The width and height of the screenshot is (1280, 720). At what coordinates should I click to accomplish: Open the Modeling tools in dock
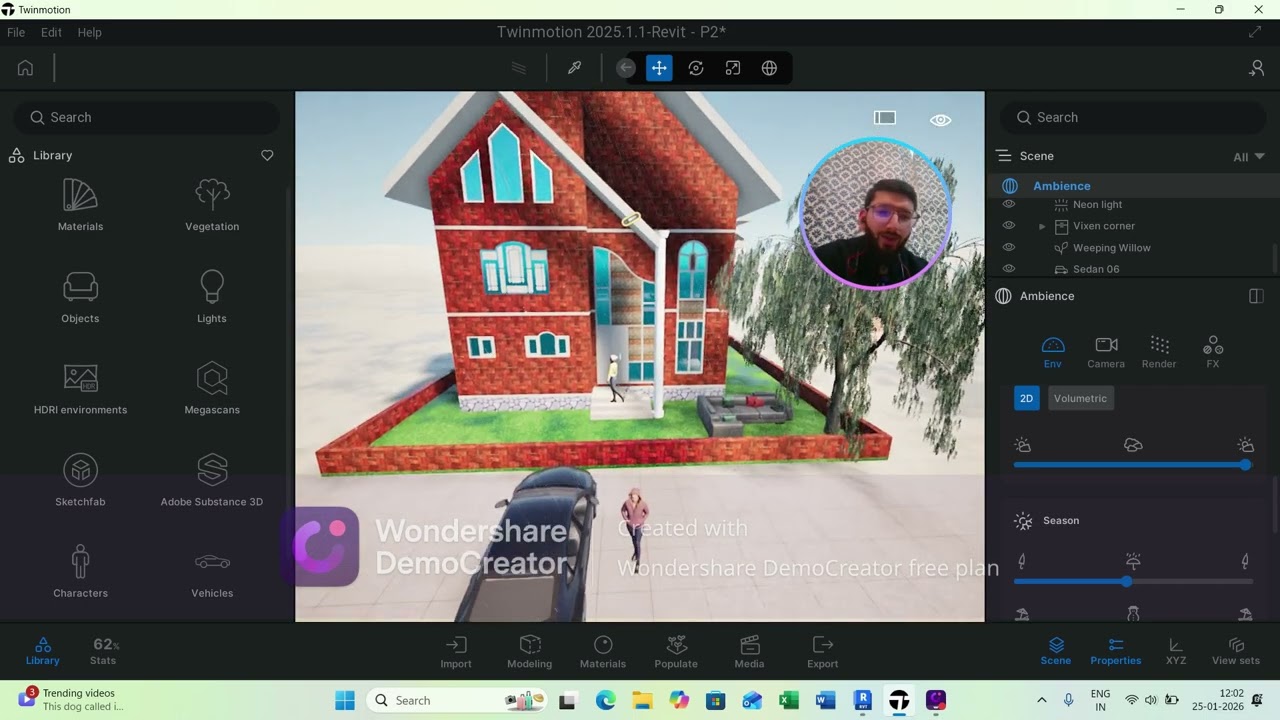pos(529,652)
